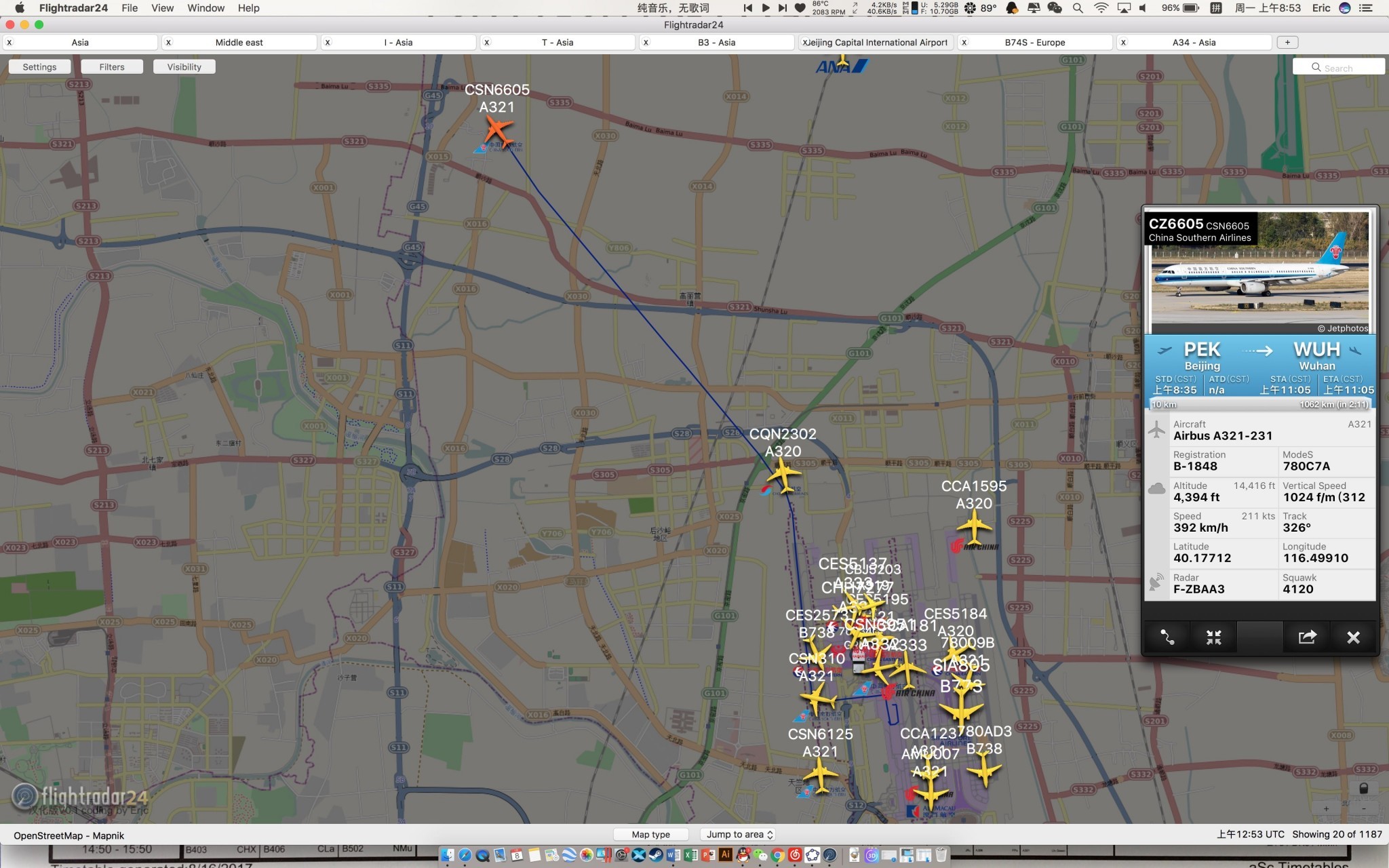Toggle the map lock icon
The image size is (1389, 868).
[x=1363, y=788]
